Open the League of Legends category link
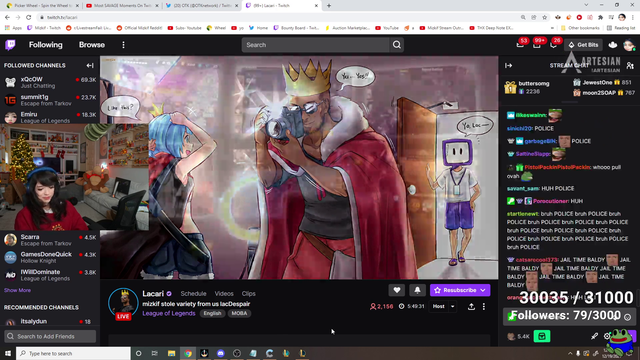The height and width of the screenshot is (360, 640). [169, 313]
